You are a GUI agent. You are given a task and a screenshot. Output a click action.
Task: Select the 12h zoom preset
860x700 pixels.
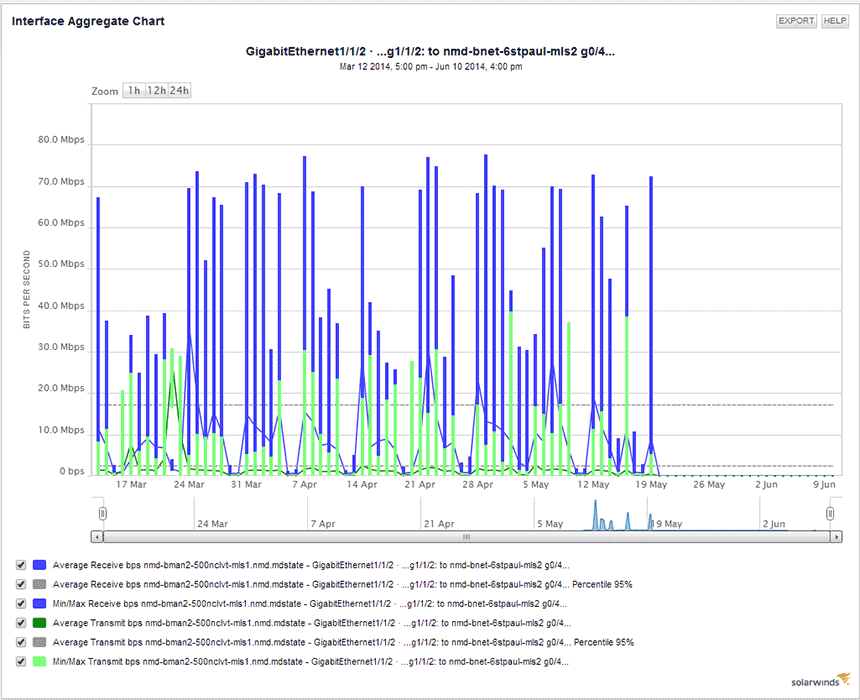(156, 89)
